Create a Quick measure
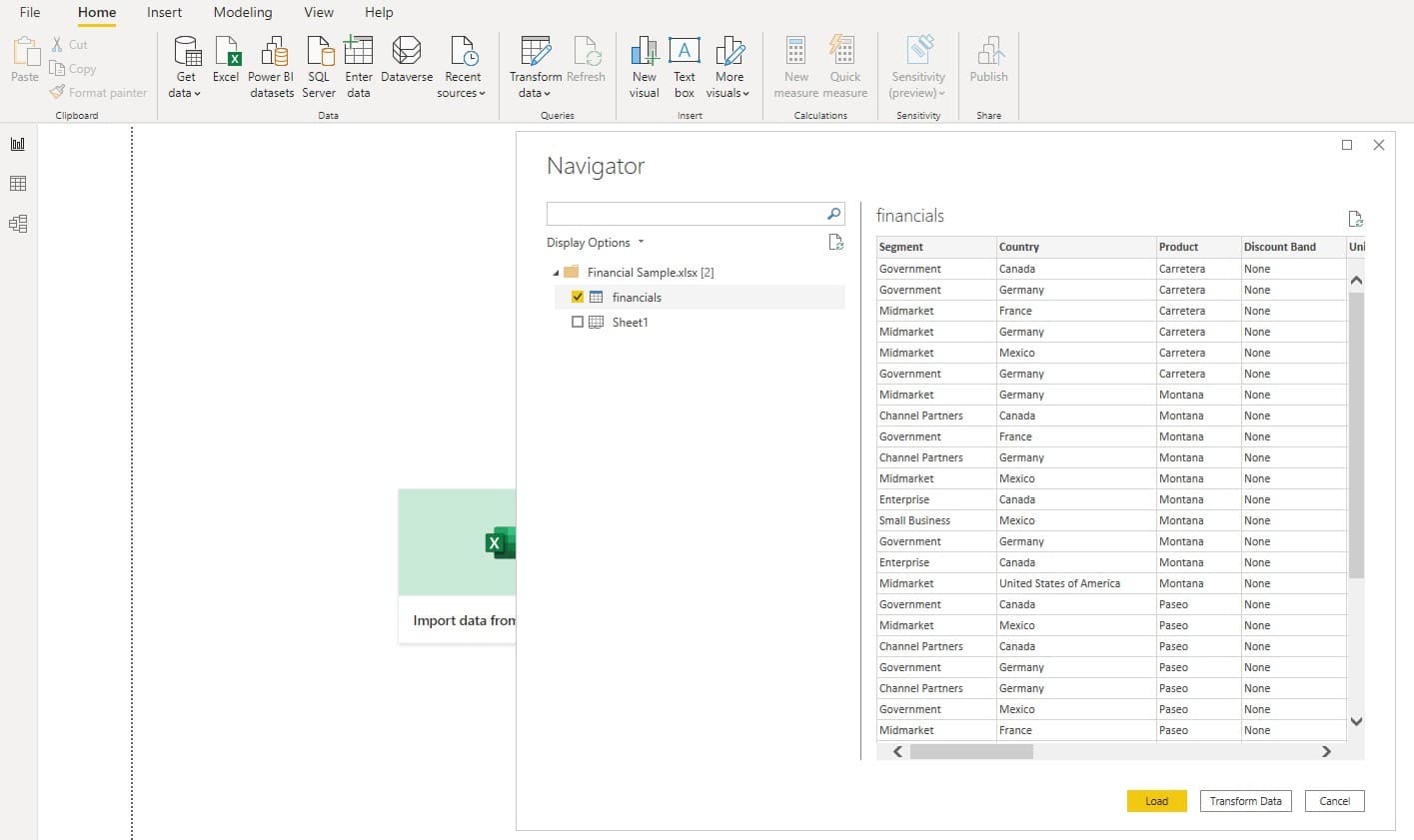 [845, 67]
